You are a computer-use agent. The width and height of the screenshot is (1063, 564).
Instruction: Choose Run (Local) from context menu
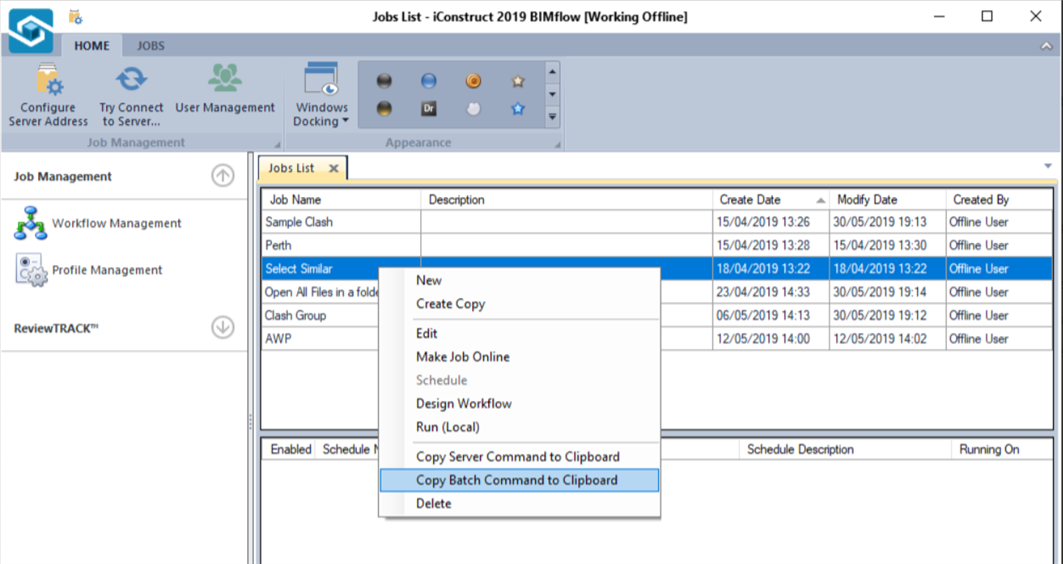coord(519,427)
